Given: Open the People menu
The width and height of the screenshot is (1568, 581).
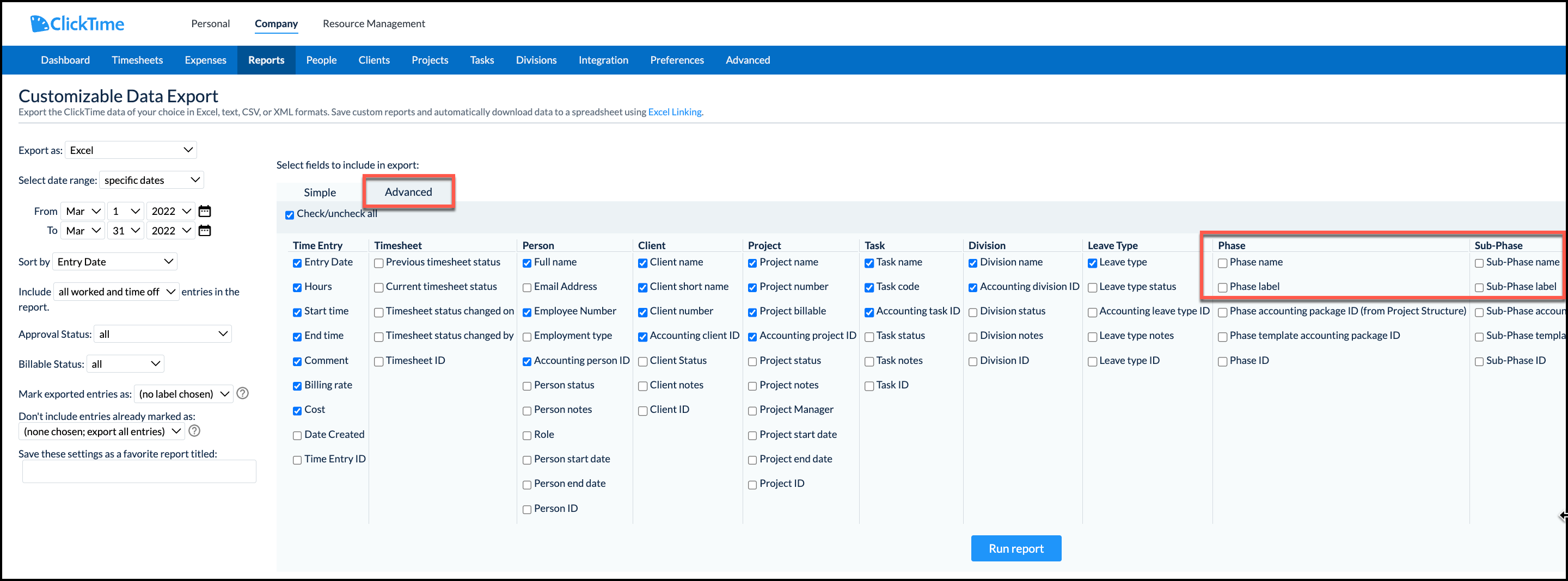Looking at the screenshot, I should click(321, 60).
